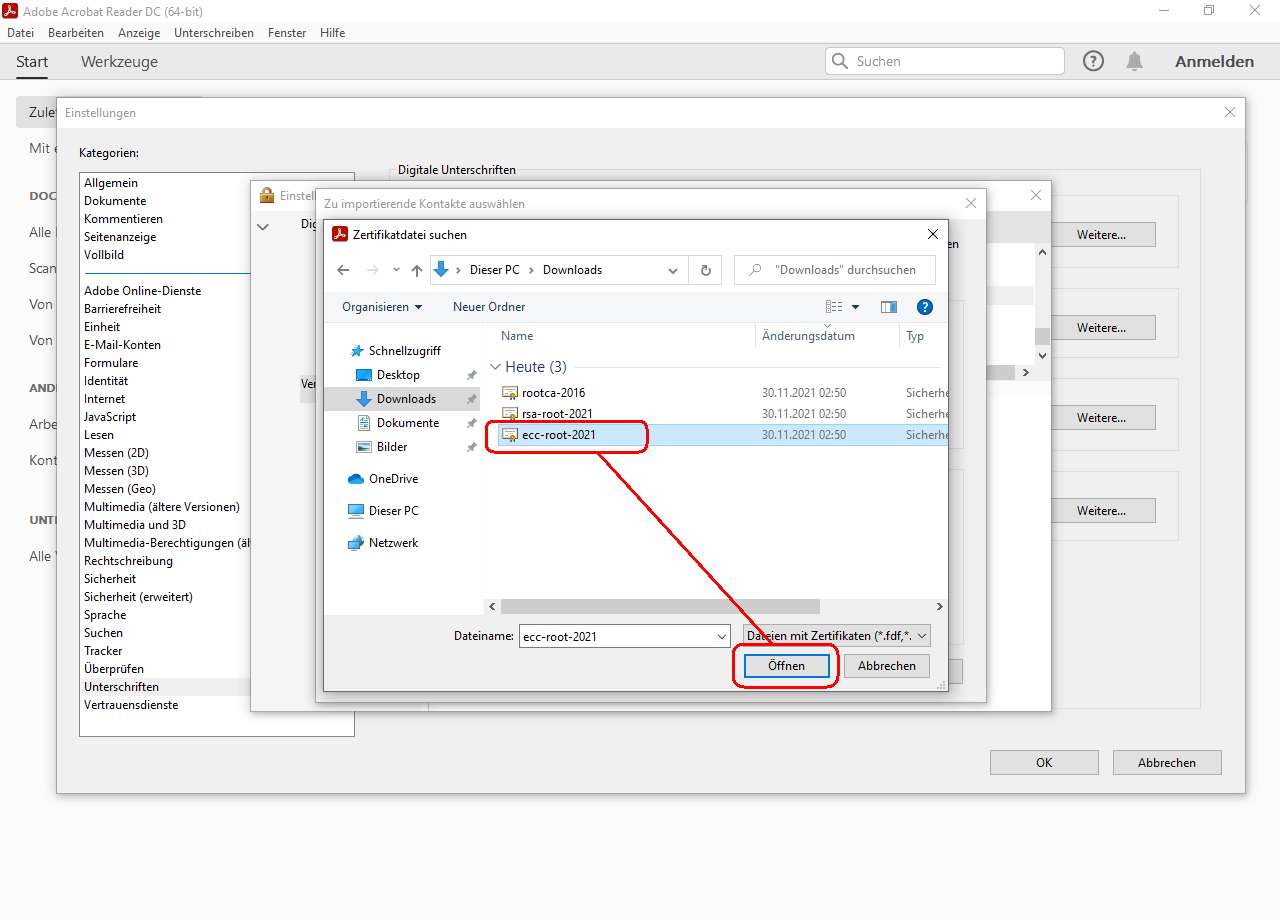The height and width of the screenshot is (920, 1280).
Task: Expand the Dateiname combo box dropdown
Action: coord(722,636)
